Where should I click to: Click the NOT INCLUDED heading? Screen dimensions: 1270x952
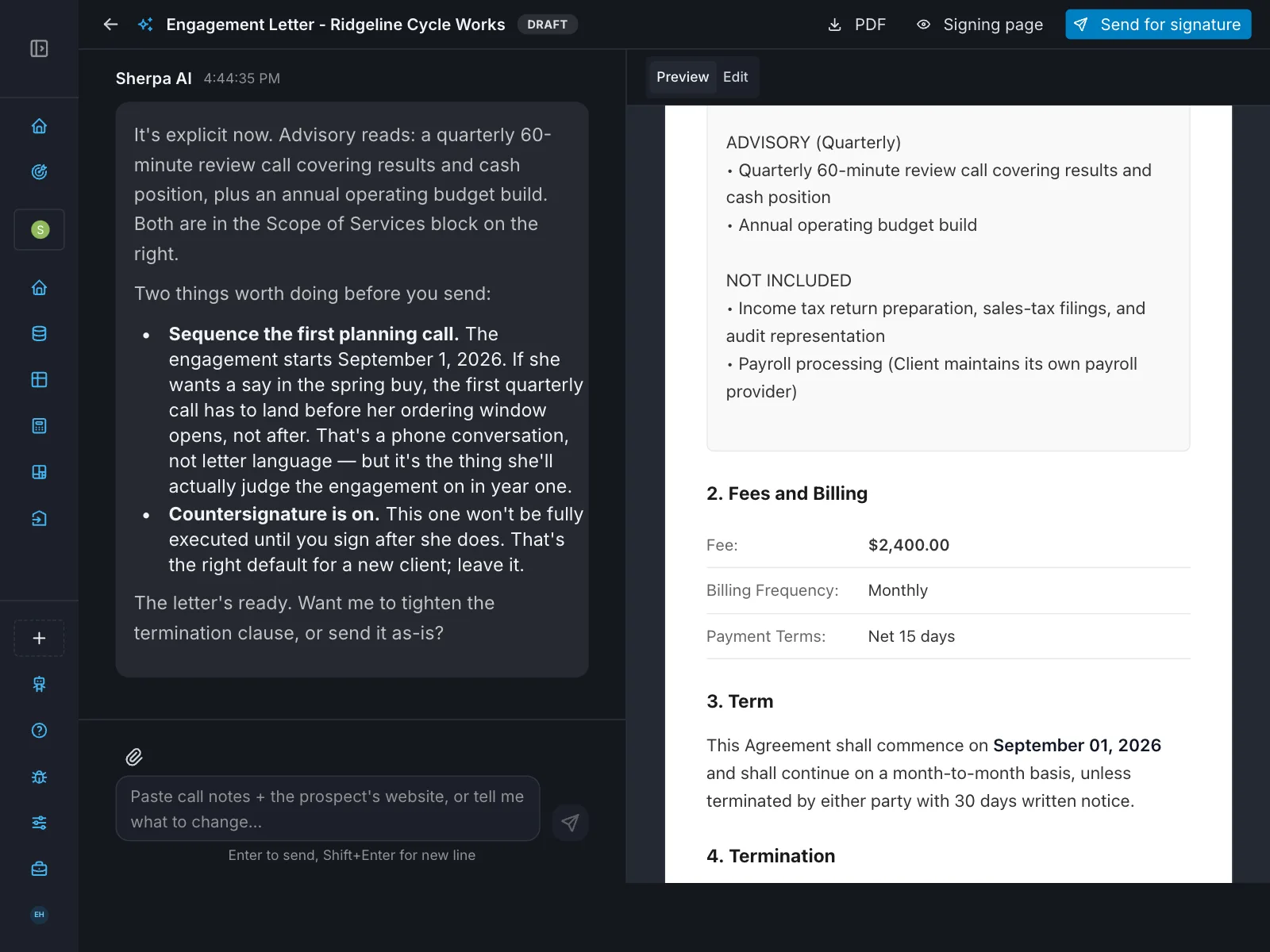788,281
